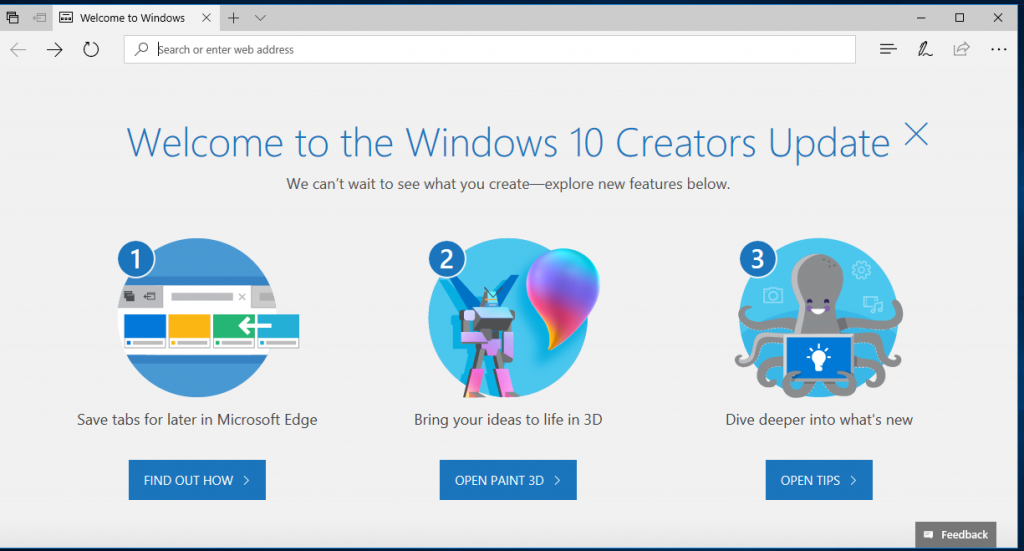This screenshot has height=551, width=1024.
Task: Click the search magnifier icon in address bar
Action: click(141, 49)
